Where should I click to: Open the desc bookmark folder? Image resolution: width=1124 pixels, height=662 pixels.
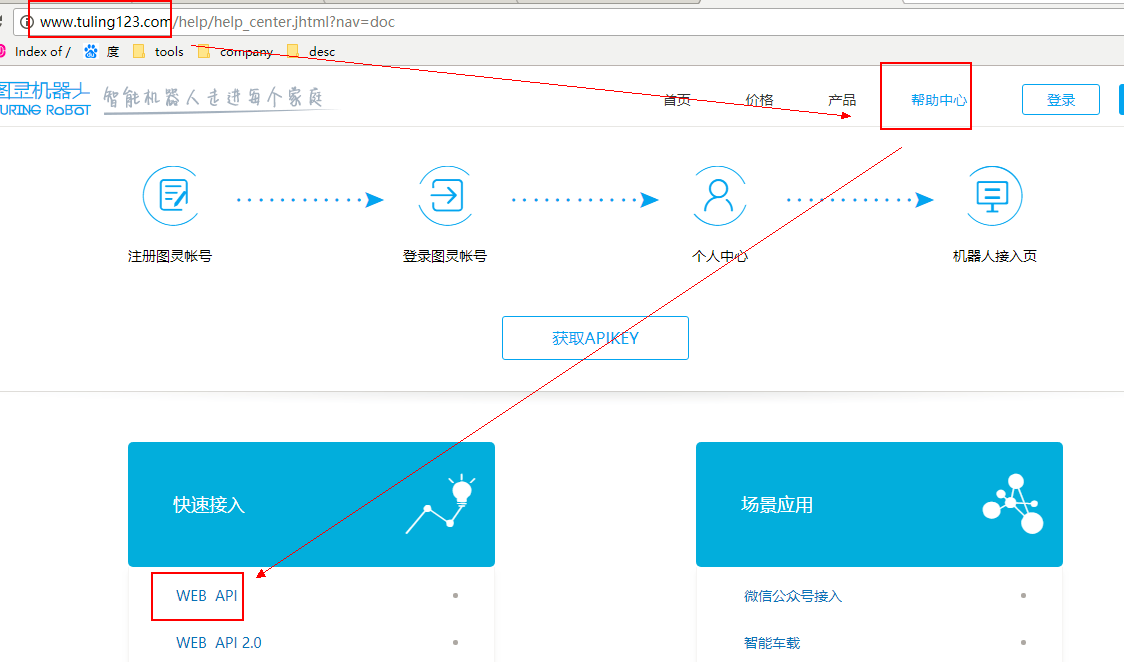pyautogui.click(x=312, y=51)
